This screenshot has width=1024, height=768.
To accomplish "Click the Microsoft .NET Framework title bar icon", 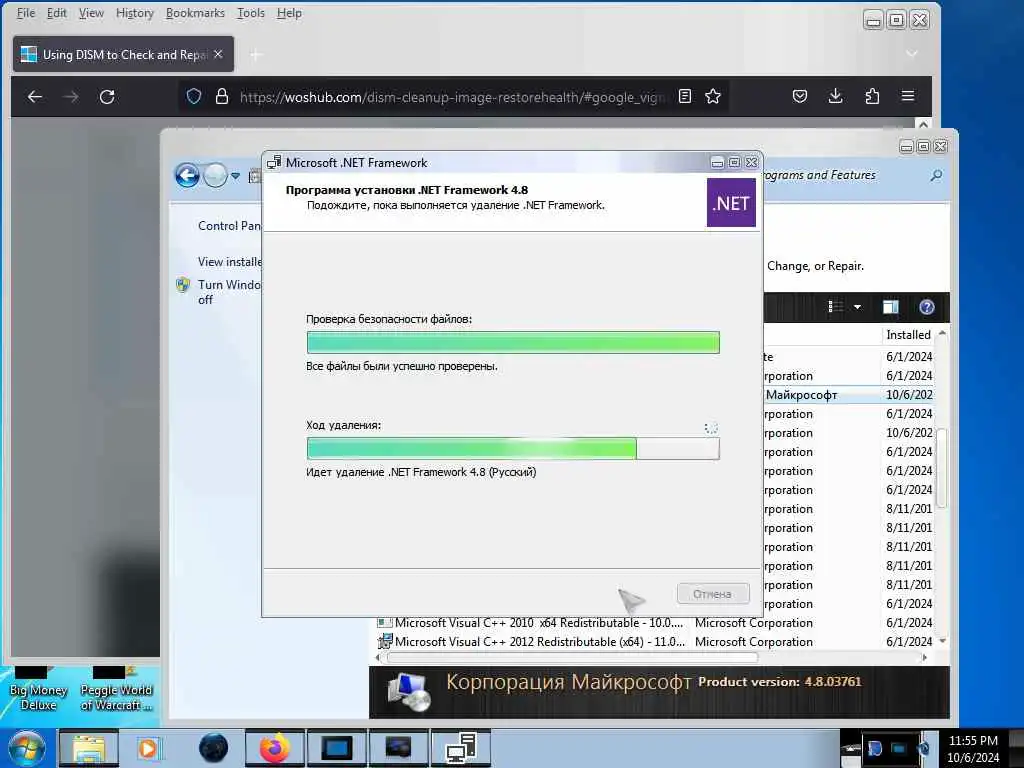I will click(274, 162).
